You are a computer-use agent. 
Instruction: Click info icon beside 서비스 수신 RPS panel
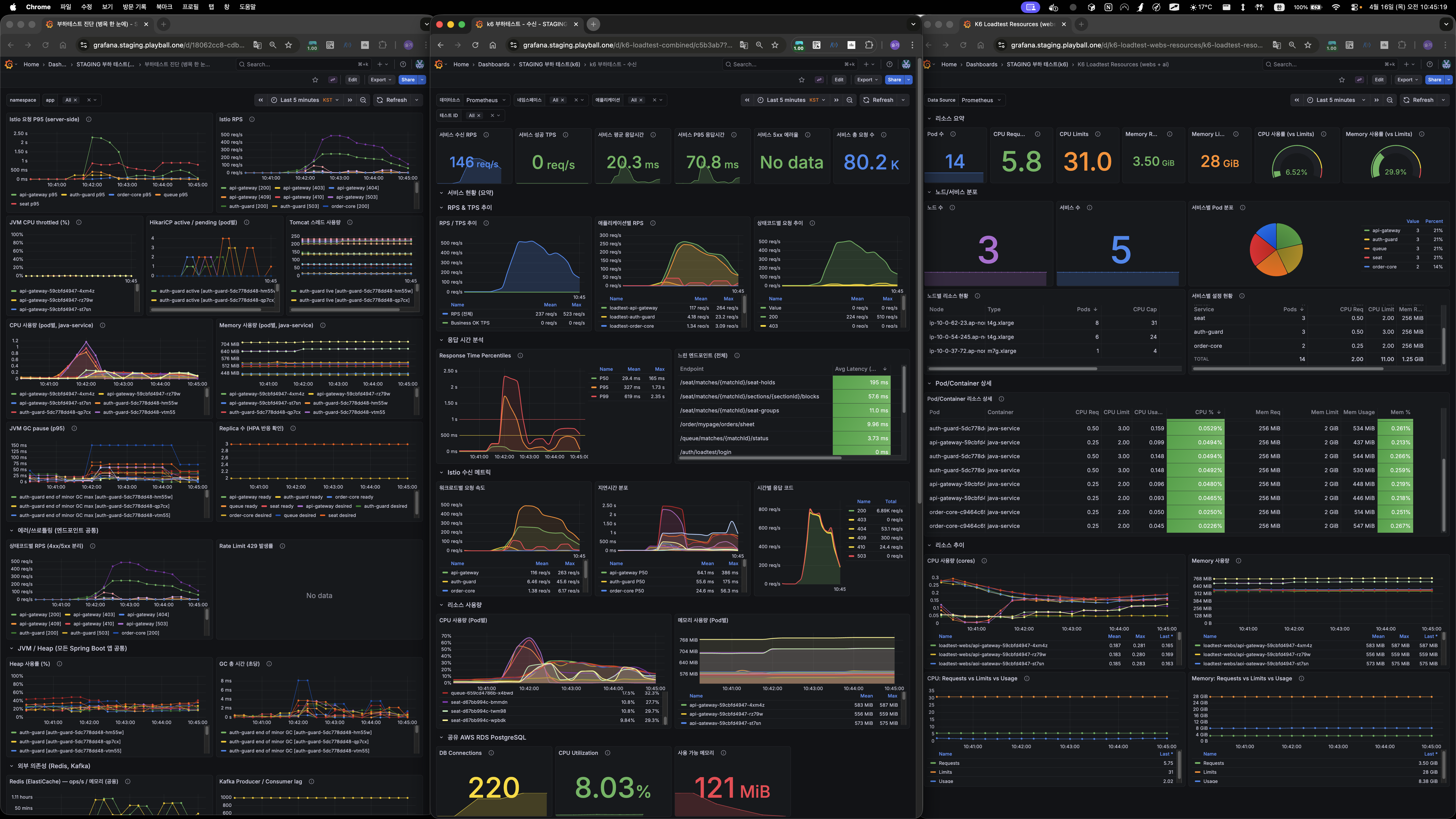click(x=486, y=135)
